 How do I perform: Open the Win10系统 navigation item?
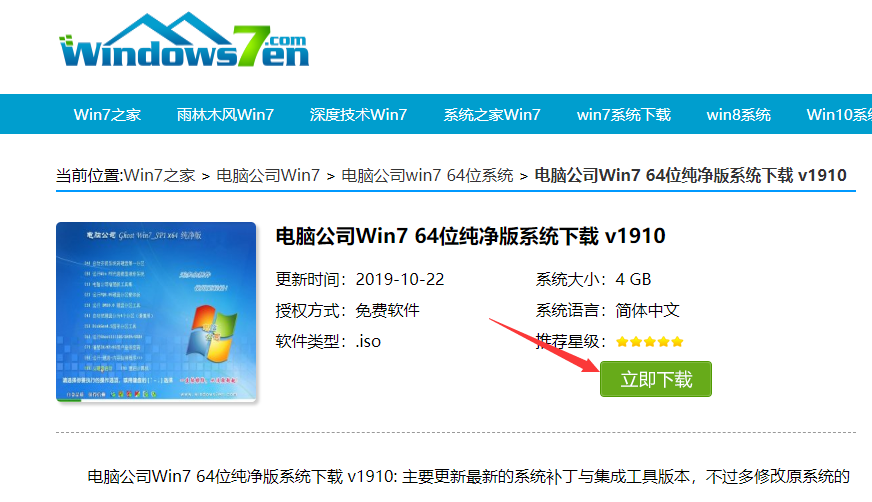coord(839,115)
